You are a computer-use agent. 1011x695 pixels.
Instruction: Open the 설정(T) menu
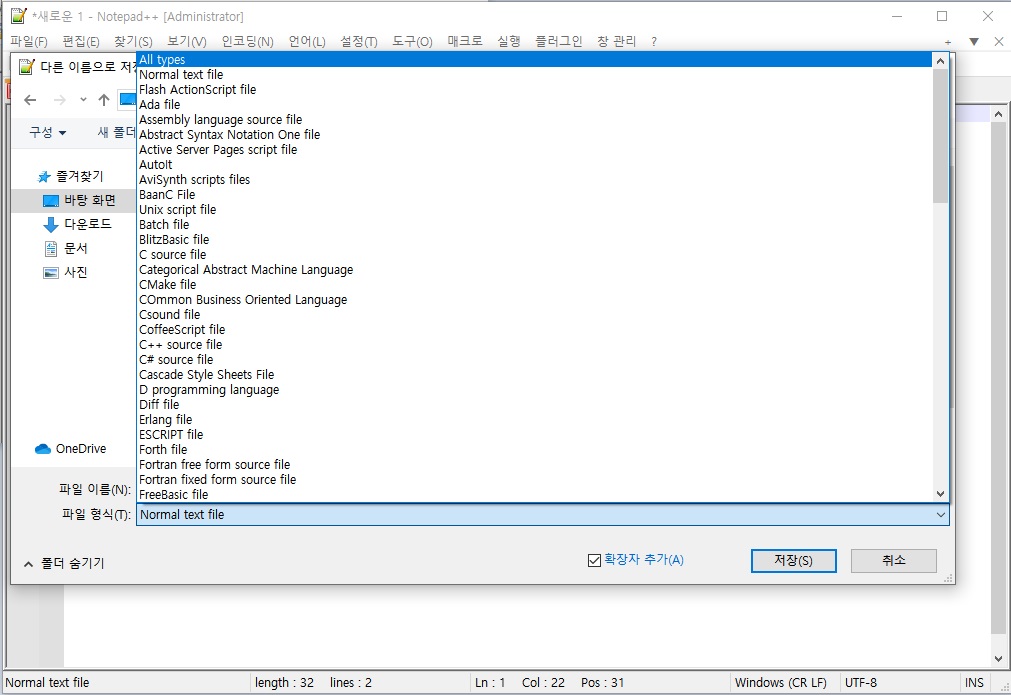click(x=359, y=41)
